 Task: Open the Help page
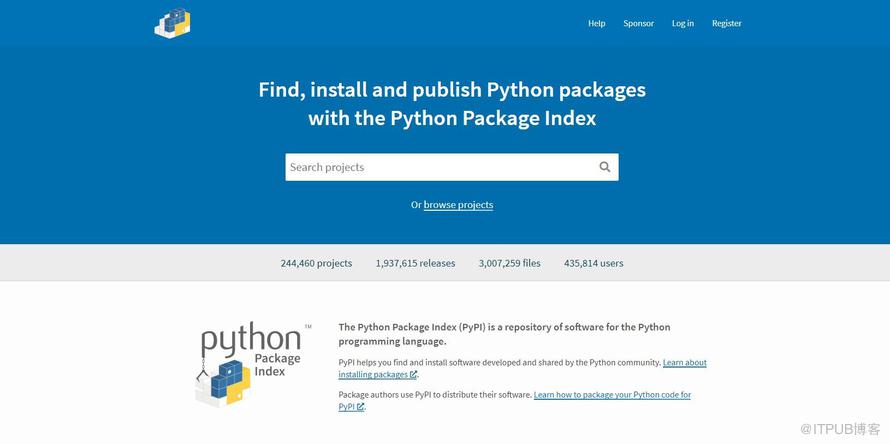[597, 23]
